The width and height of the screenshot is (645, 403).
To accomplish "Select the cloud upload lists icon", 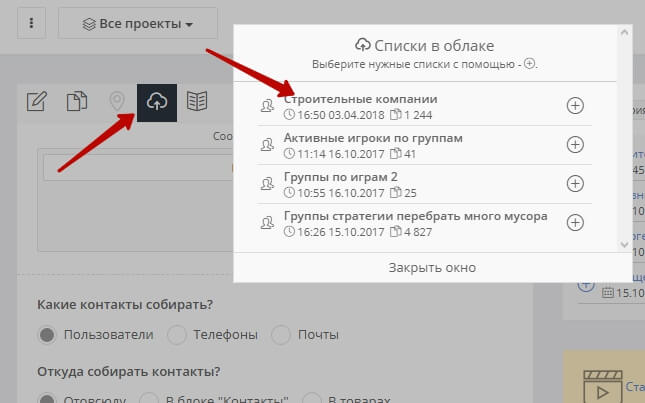I will click(157, 103).
